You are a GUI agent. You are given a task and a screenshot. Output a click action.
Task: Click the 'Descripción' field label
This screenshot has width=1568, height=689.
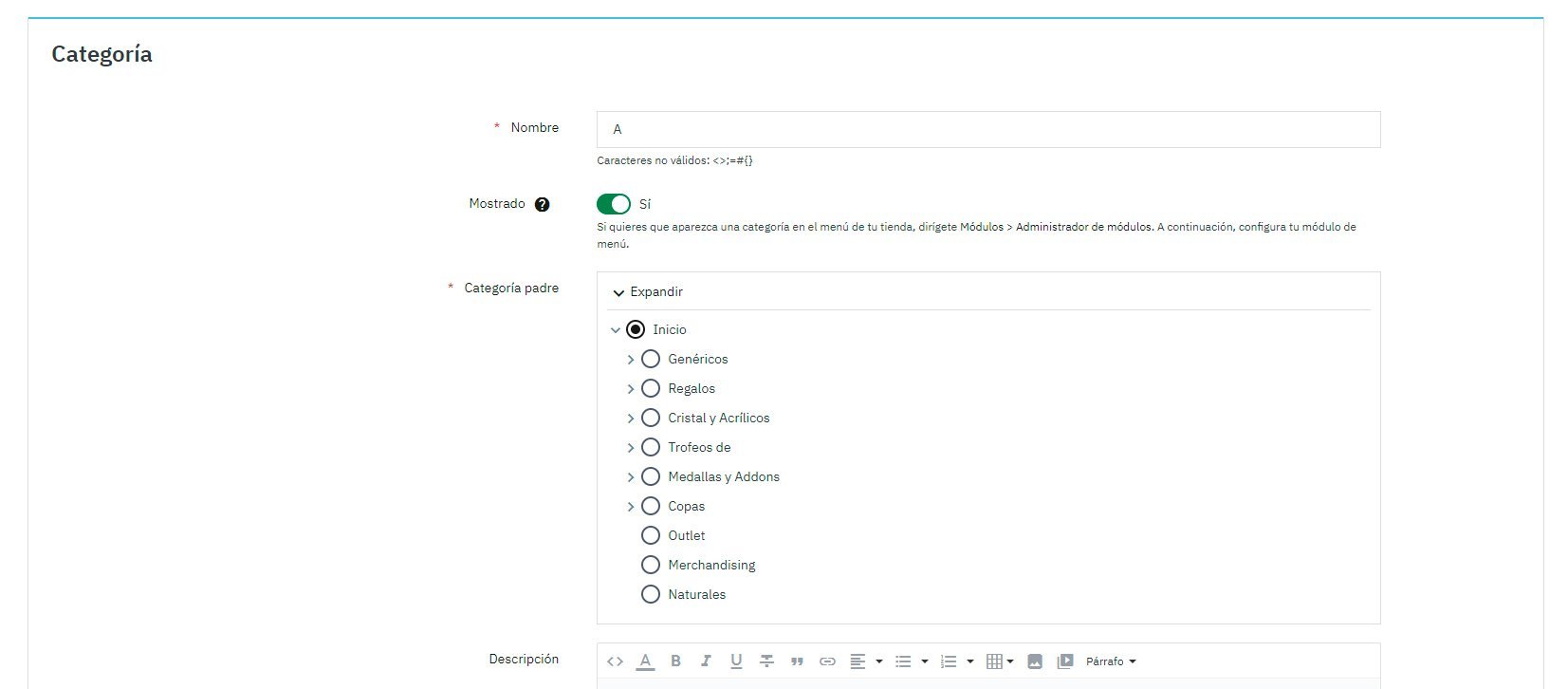(524, 659)
